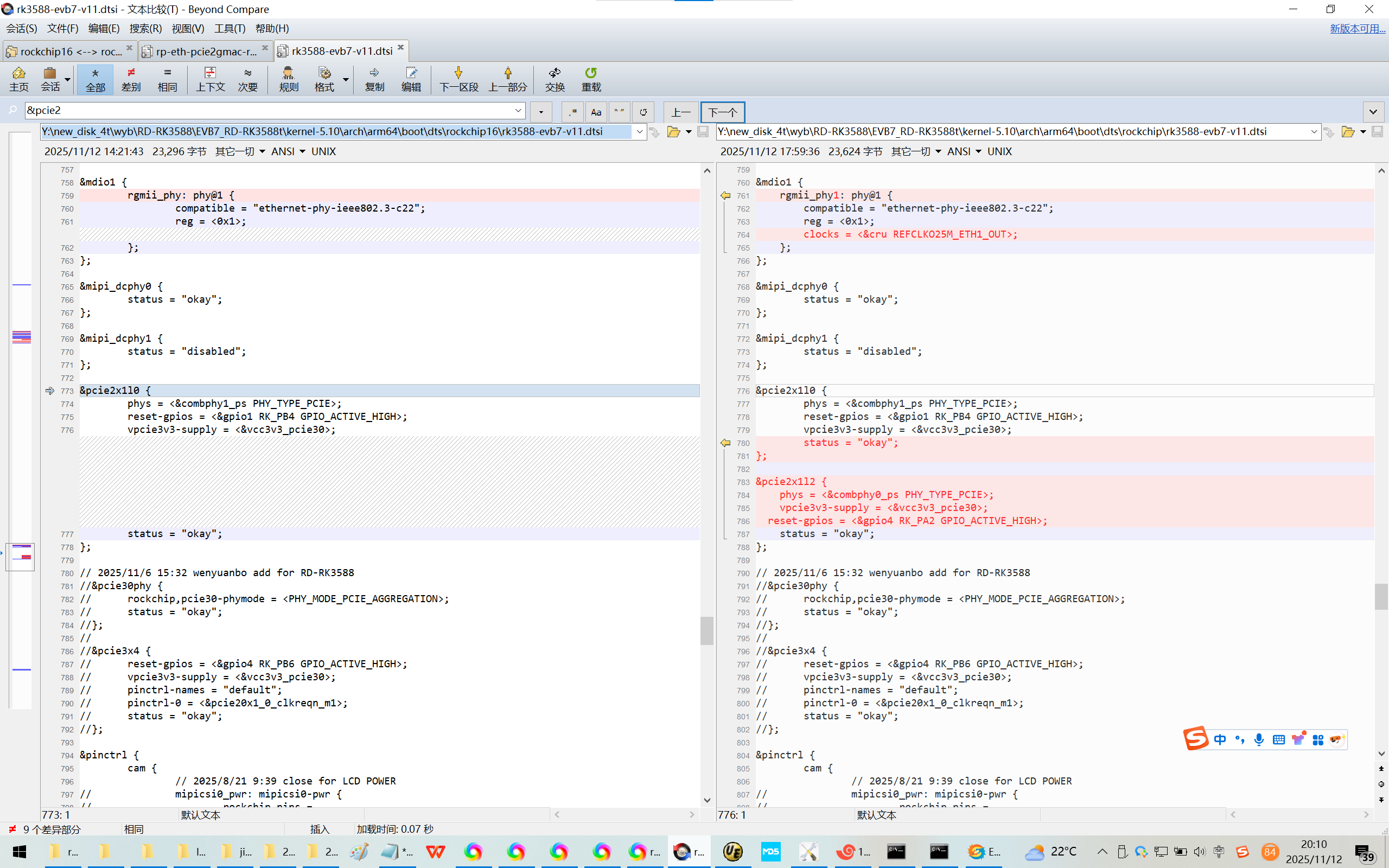Go to 上一部分 previous difference
1389x868 pixels.
(507, 79)
